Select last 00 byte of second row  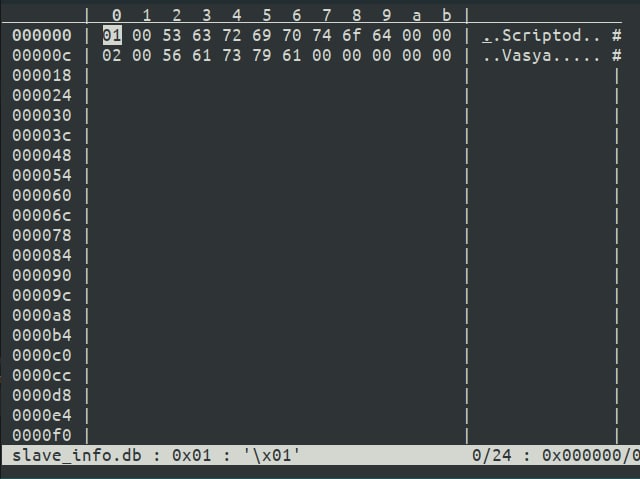click(x=442, y=55)
